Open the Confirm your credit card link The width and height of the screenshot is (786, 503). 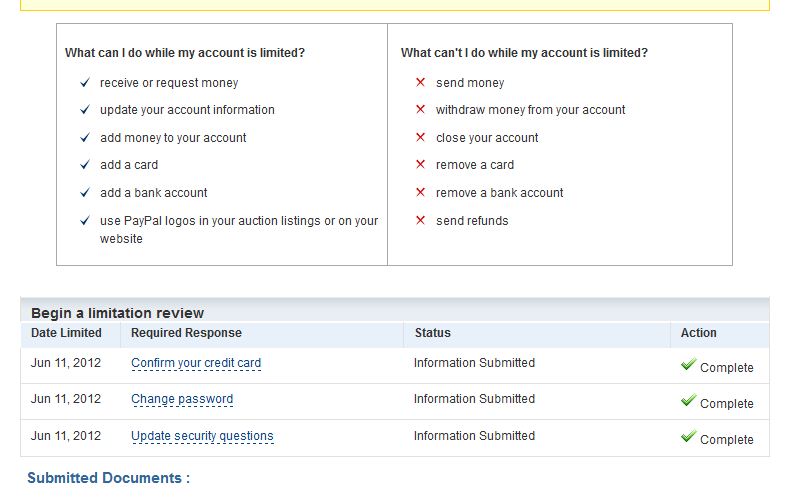[196, 363]
